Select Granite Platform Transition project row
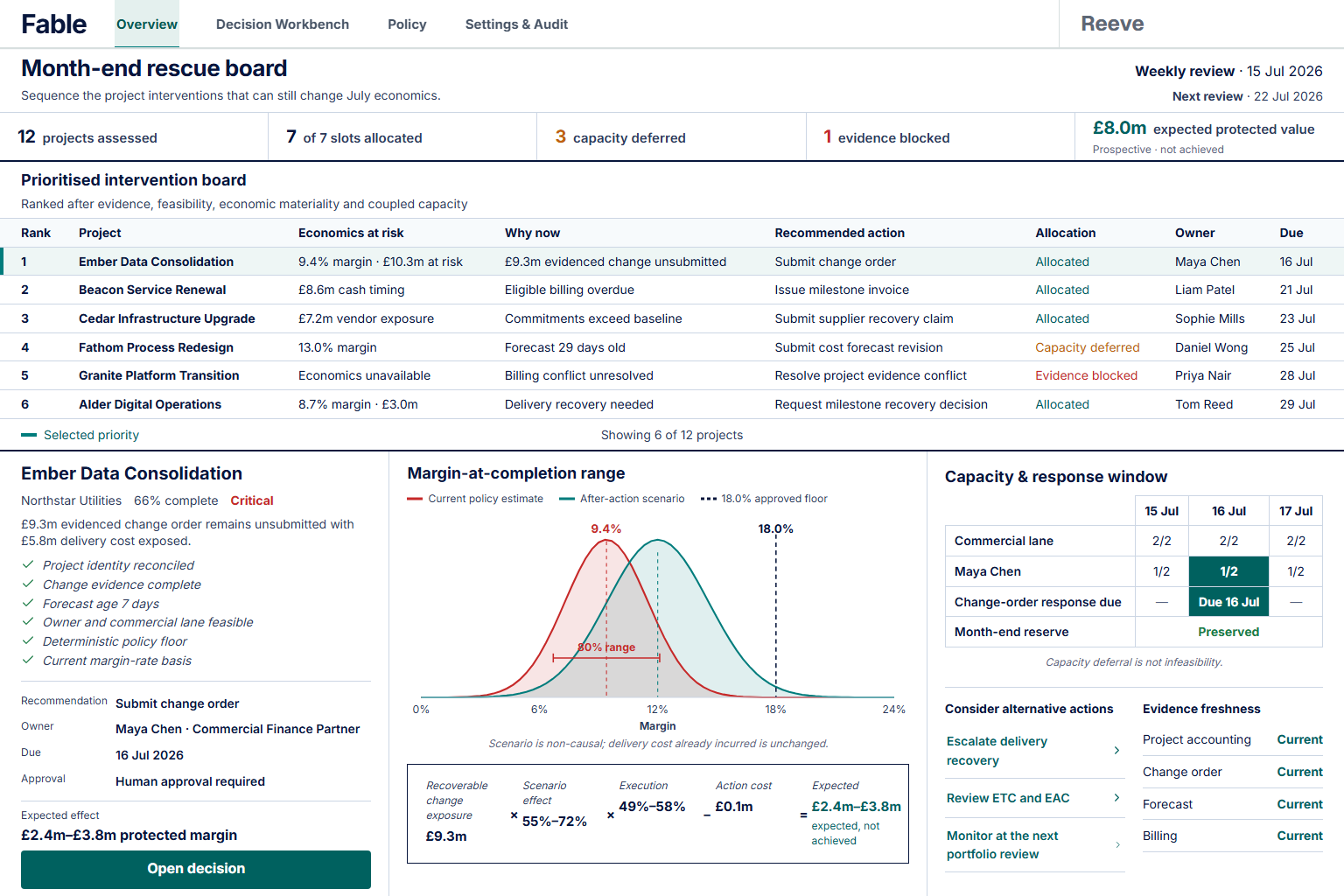Viewport: 1344px width, 896px height. (x=672, y=375)
